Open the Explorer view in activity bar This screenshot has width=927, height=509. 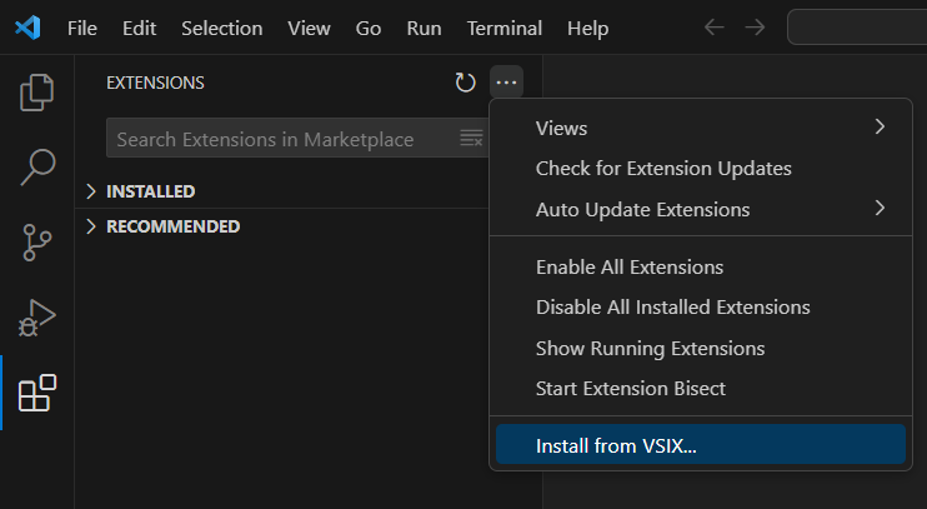37,93
